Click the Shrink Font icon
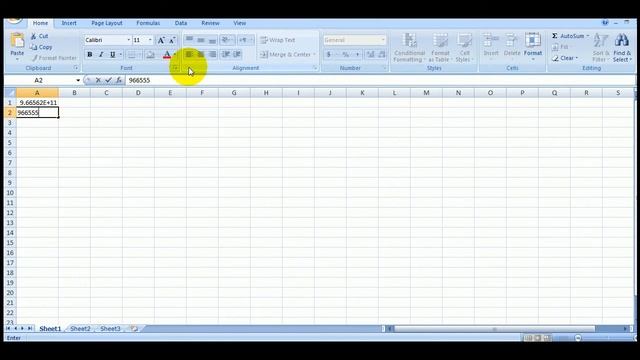640x360 pixels. (x=172, y=40)
